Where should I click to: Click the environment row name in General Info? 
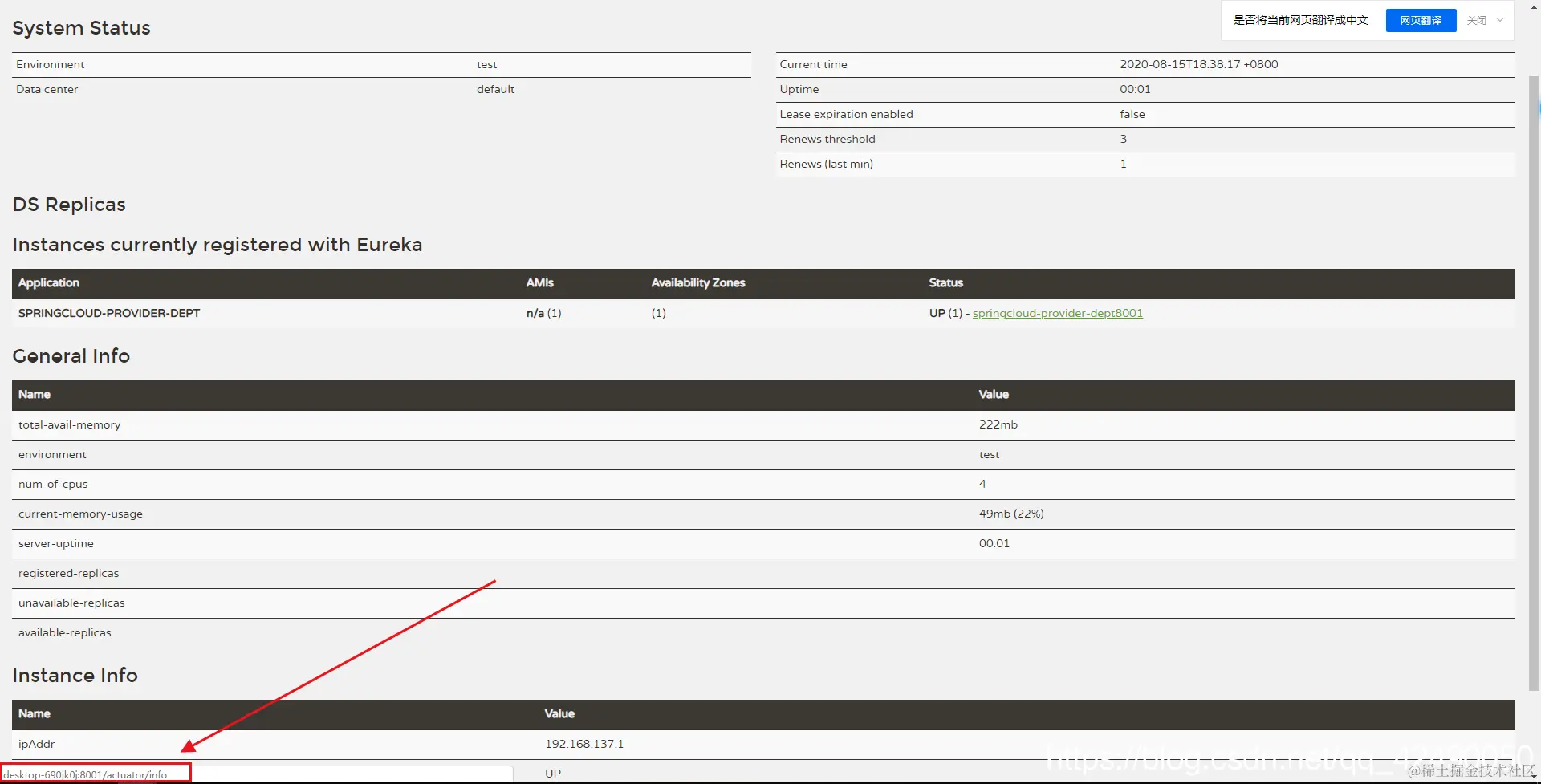(52, 454)
